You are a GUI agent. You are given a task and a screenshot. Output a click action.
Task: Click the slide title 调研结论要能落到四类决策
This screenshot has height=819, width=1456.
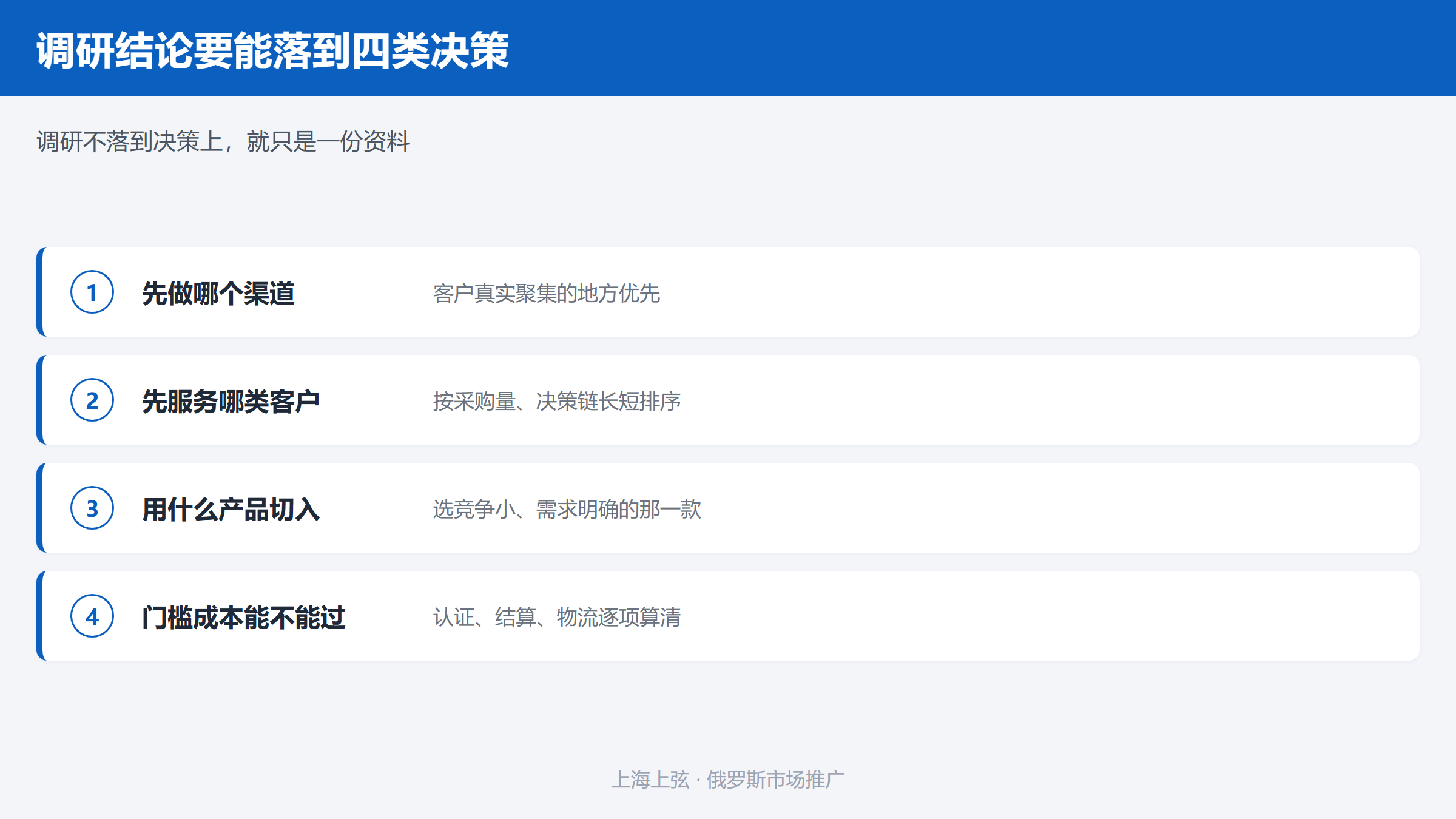(x=272, y=50)
